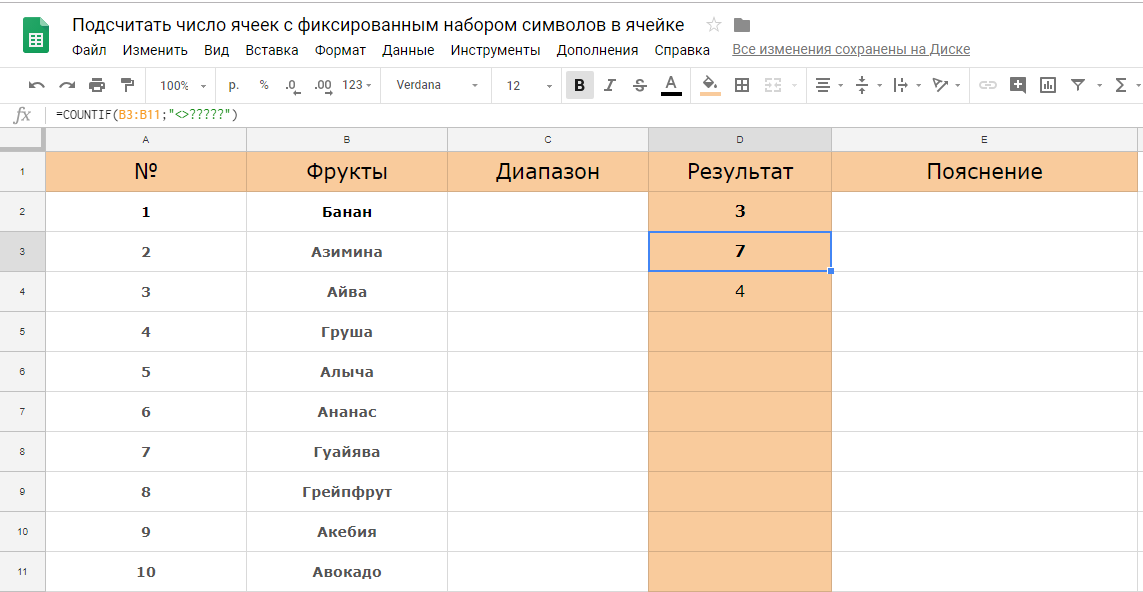
Task: Open horizontal align dropdown
Action: (828, 85)
